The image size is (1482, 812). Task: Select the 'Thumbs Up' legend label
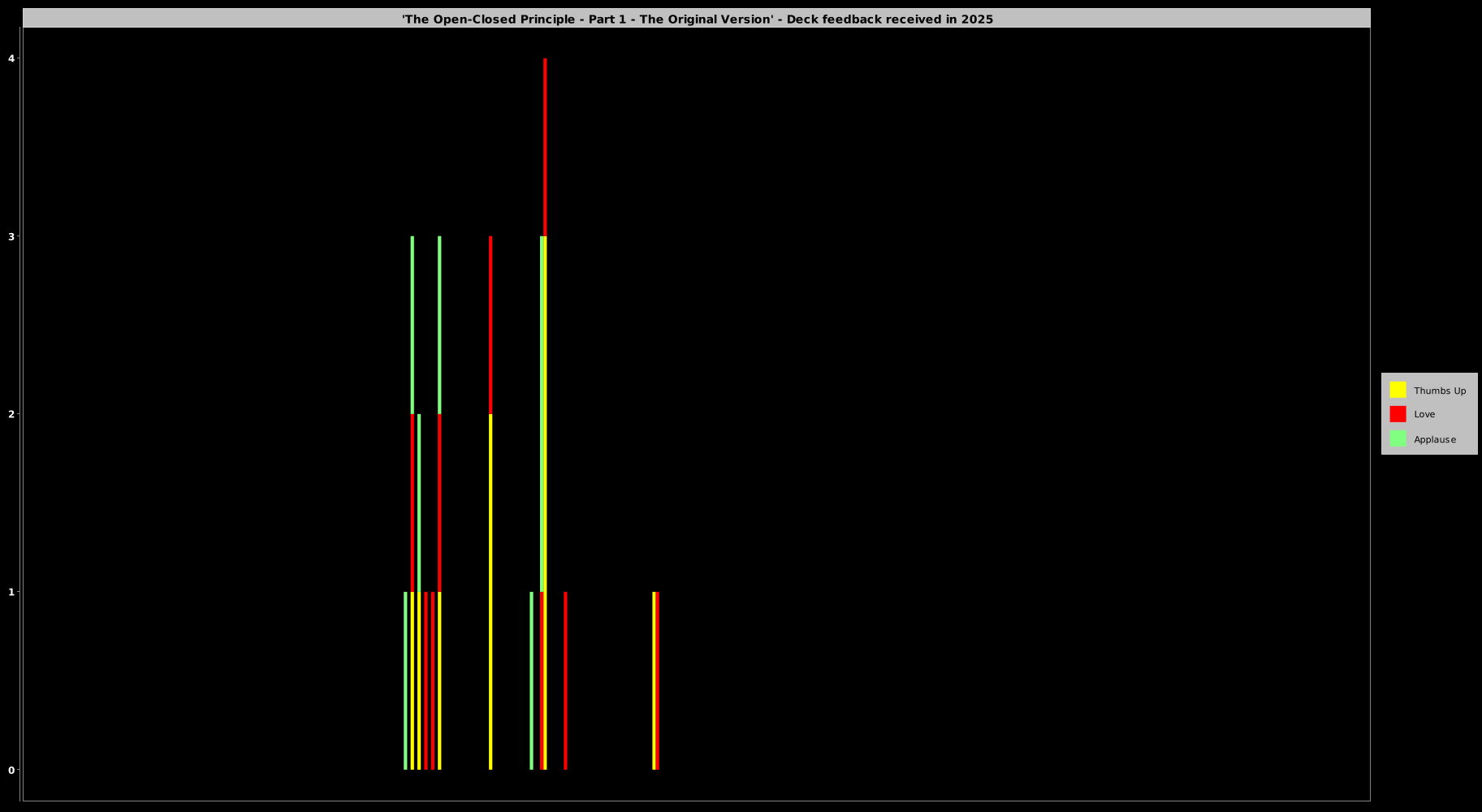(1439, 391)
